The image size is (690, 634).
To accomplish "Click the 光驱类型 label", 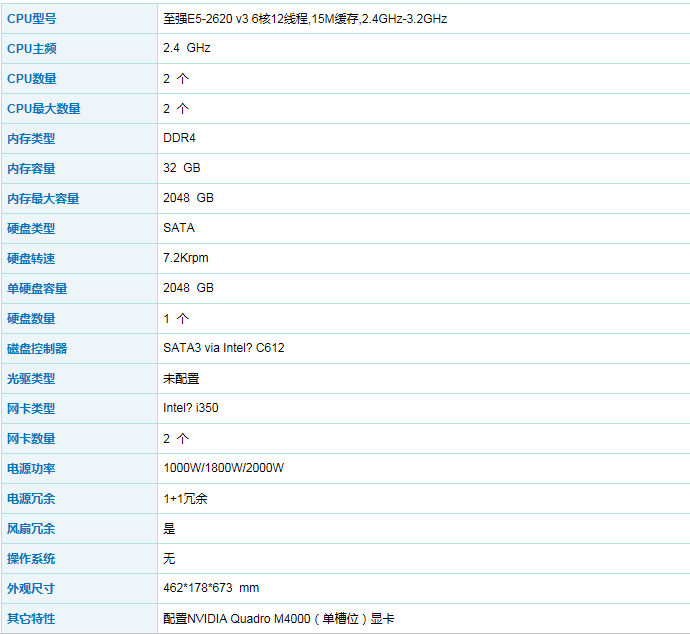I will pyautogui.click(x=31, y=379).
